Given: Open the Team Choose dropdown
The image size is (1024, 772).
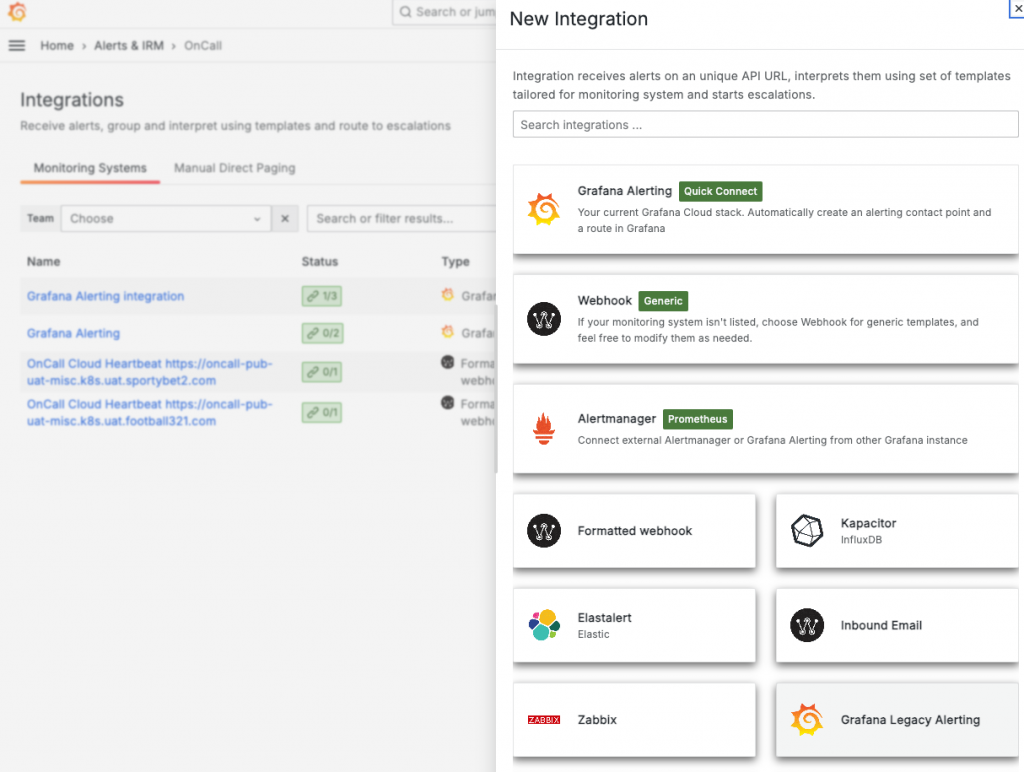Looking at the screenshot, I should click(165, 218).
